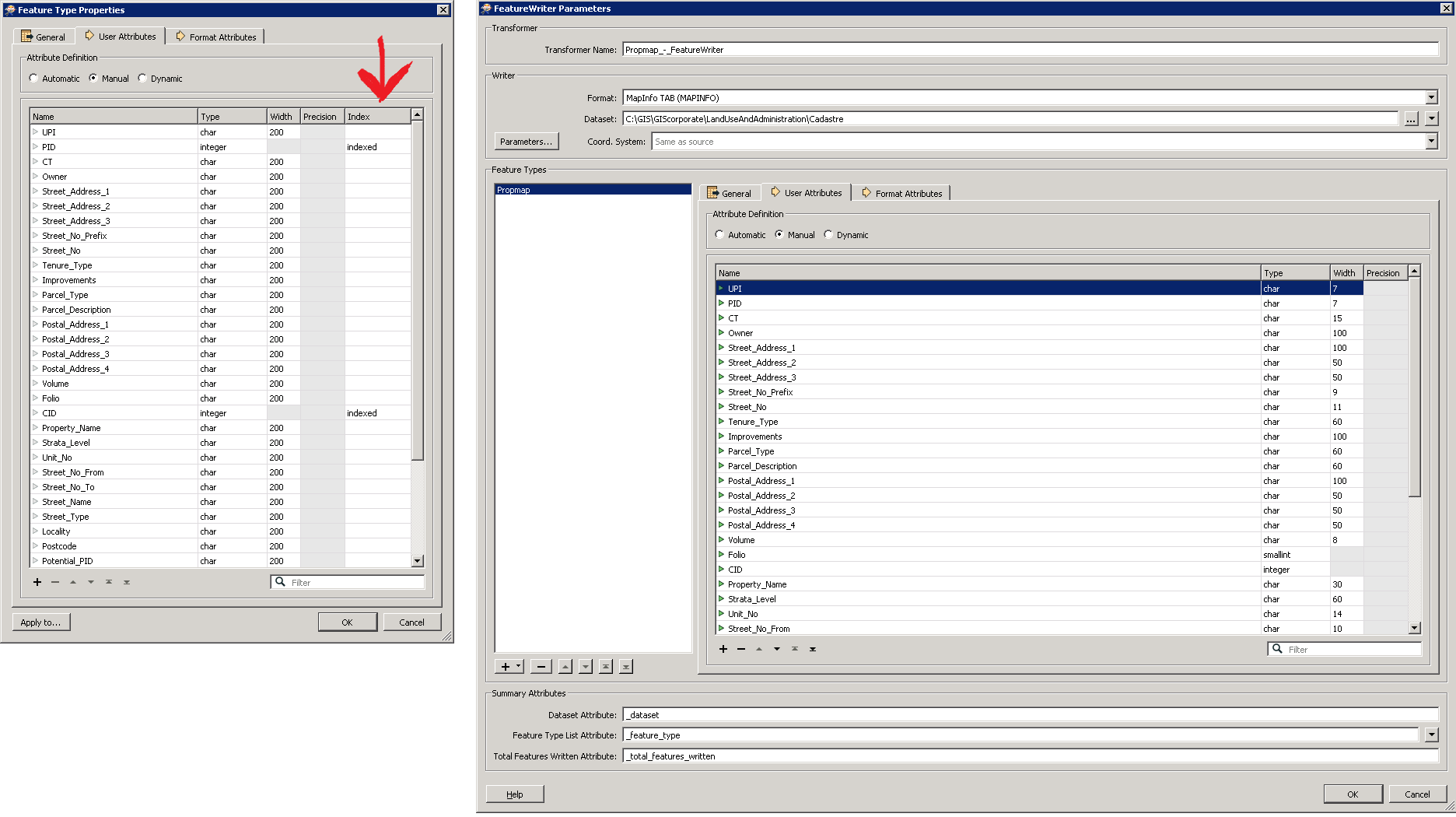Browse for Dataset using the ellipsis button
The width and height of the screenshot is (1456, 817).
(1412, 118)
